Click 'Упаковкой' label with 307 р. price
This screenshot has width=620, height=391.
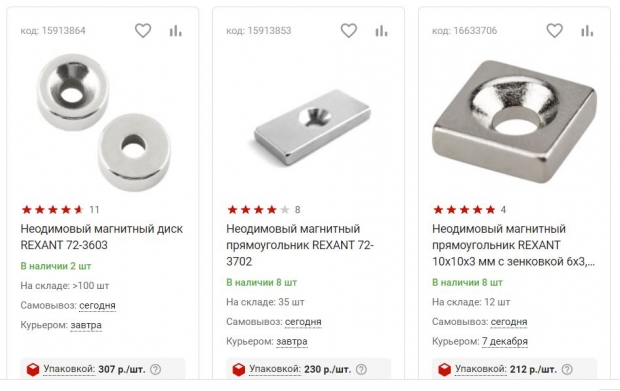click(x=69, y=369)
